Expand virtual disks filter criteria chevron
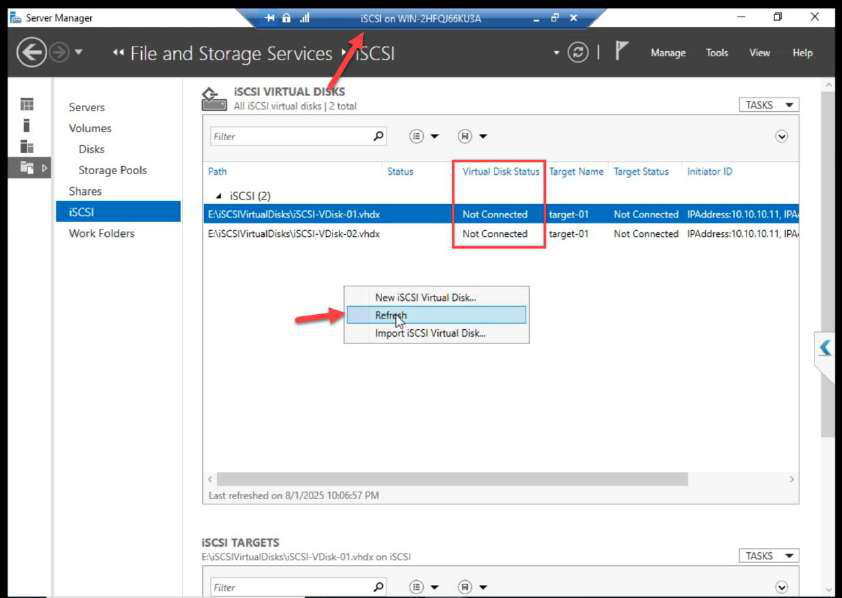This screenshot has width=842, height=598. click(781, 136)
